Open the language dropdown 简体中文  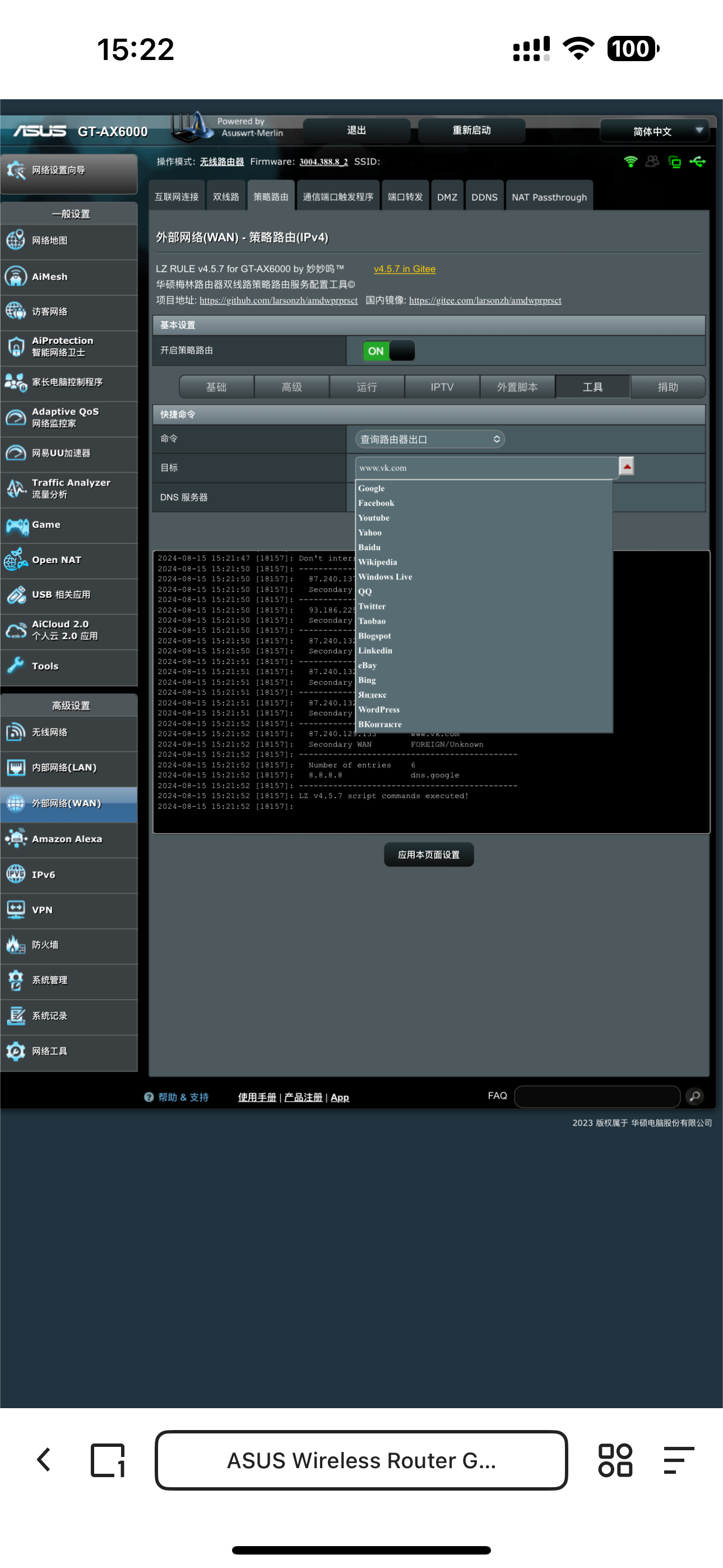[x=655, y=131]
